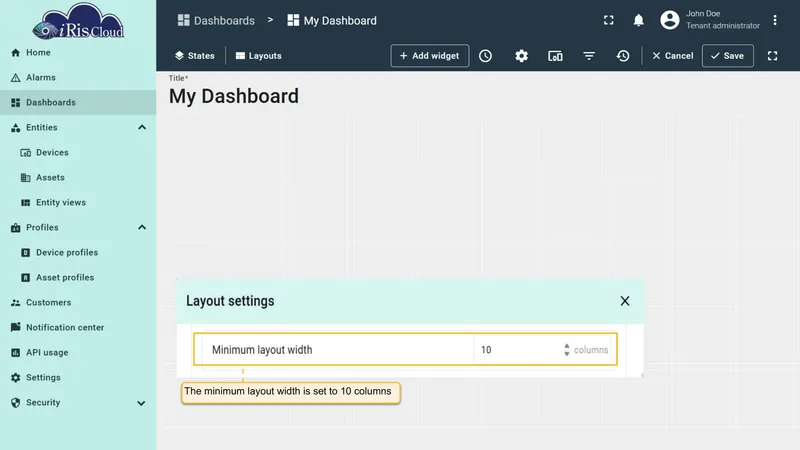Click the Devices icon in sidebar
Screen dimensions: 800x450
tap(26, 153)
